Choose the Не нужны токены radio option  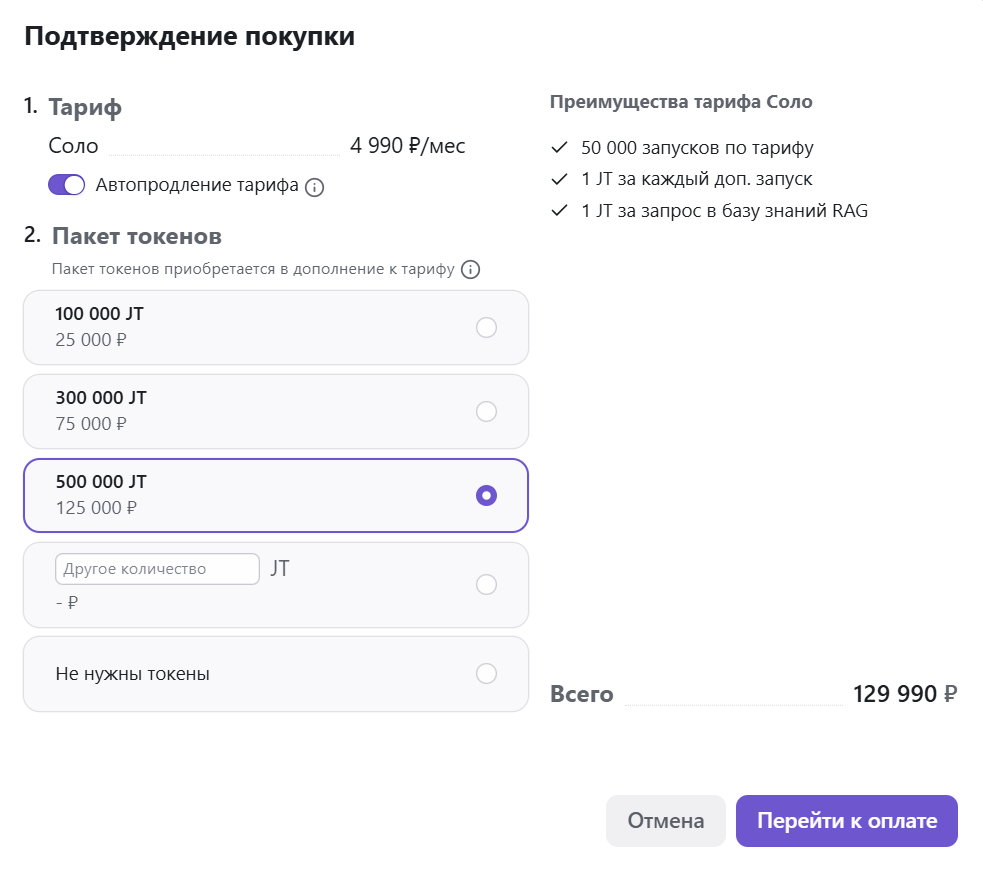(486, 673)
